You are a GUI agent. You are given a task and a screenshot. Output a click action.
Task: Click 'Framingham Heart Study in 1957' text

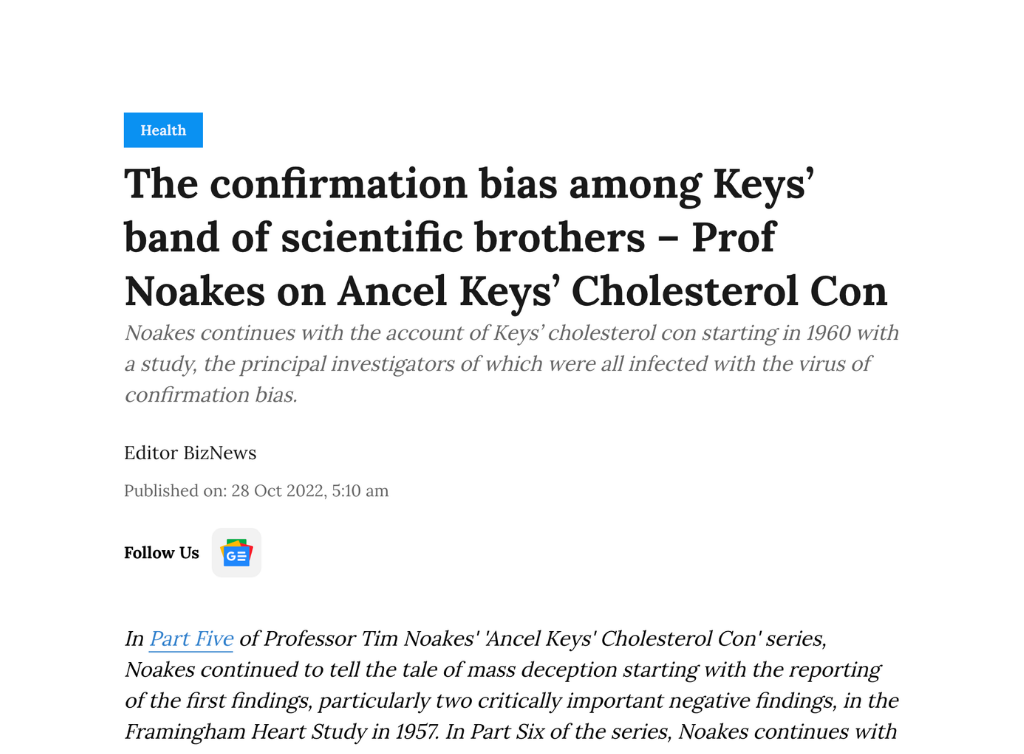coord(278,732)
